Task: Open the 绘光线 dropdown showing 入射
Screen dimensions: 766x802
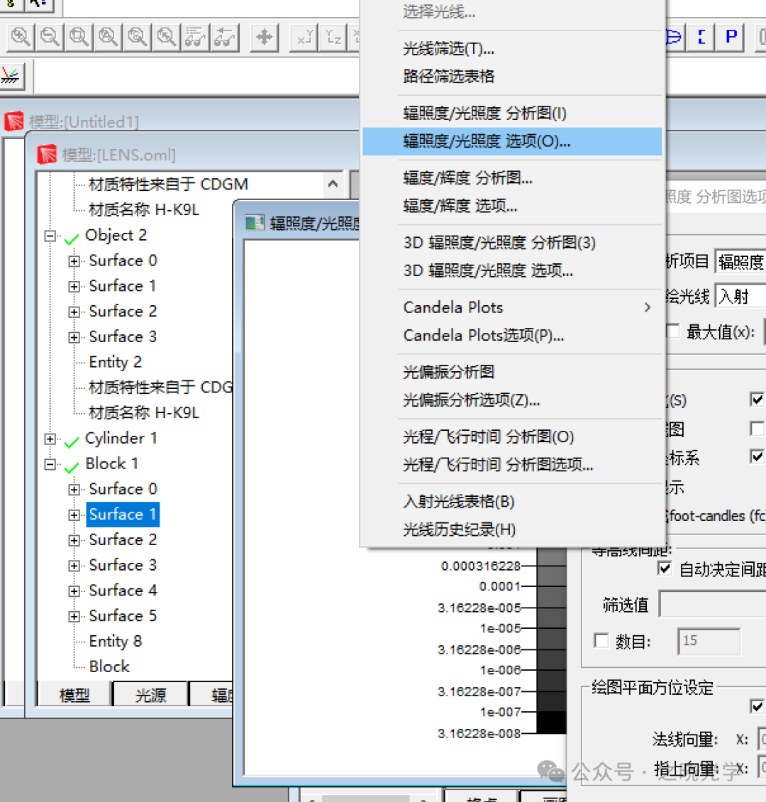Action: [740, 296]
